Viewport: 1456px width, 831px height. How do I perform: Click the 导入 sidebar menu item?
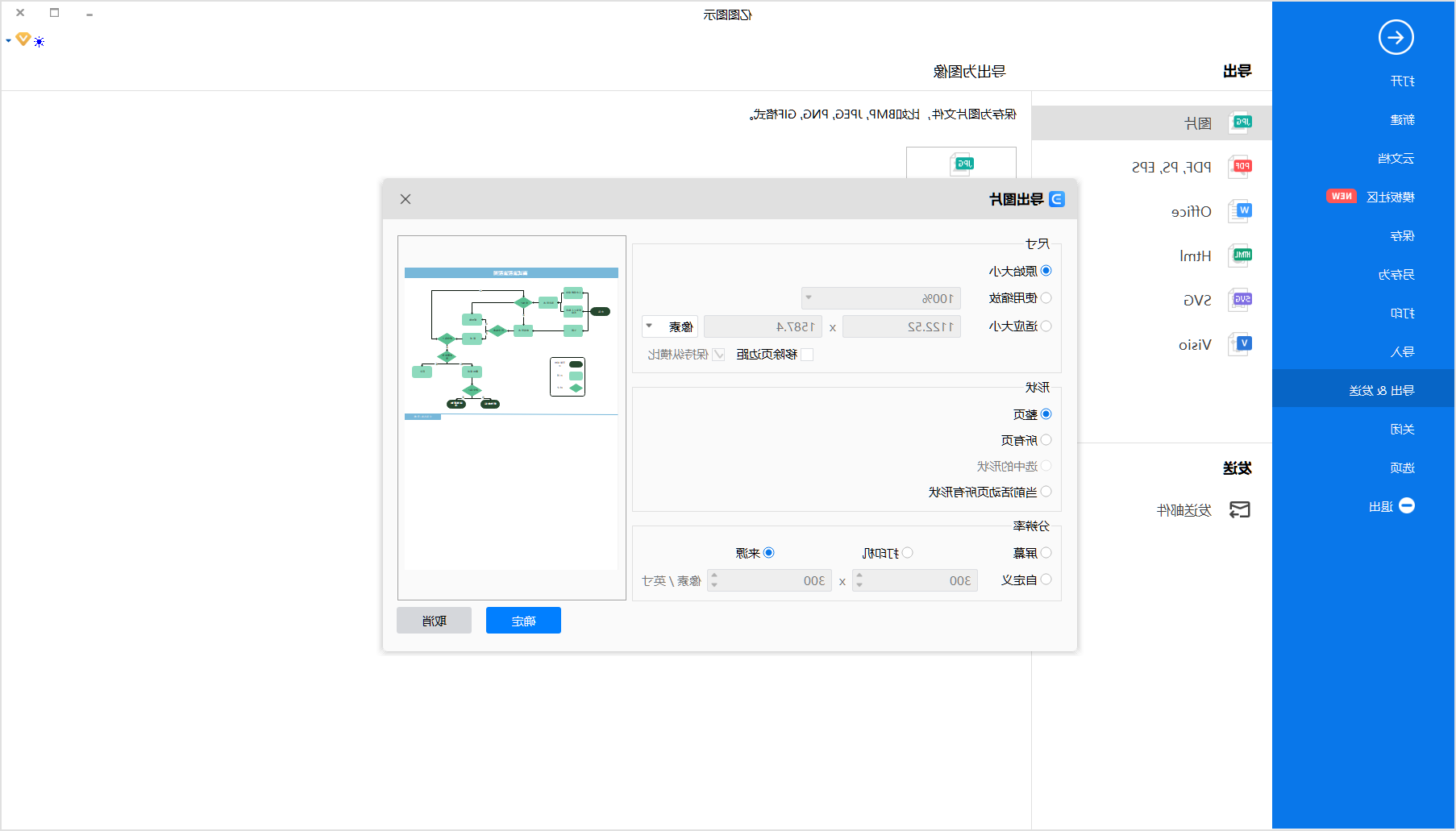[1403, 352]
